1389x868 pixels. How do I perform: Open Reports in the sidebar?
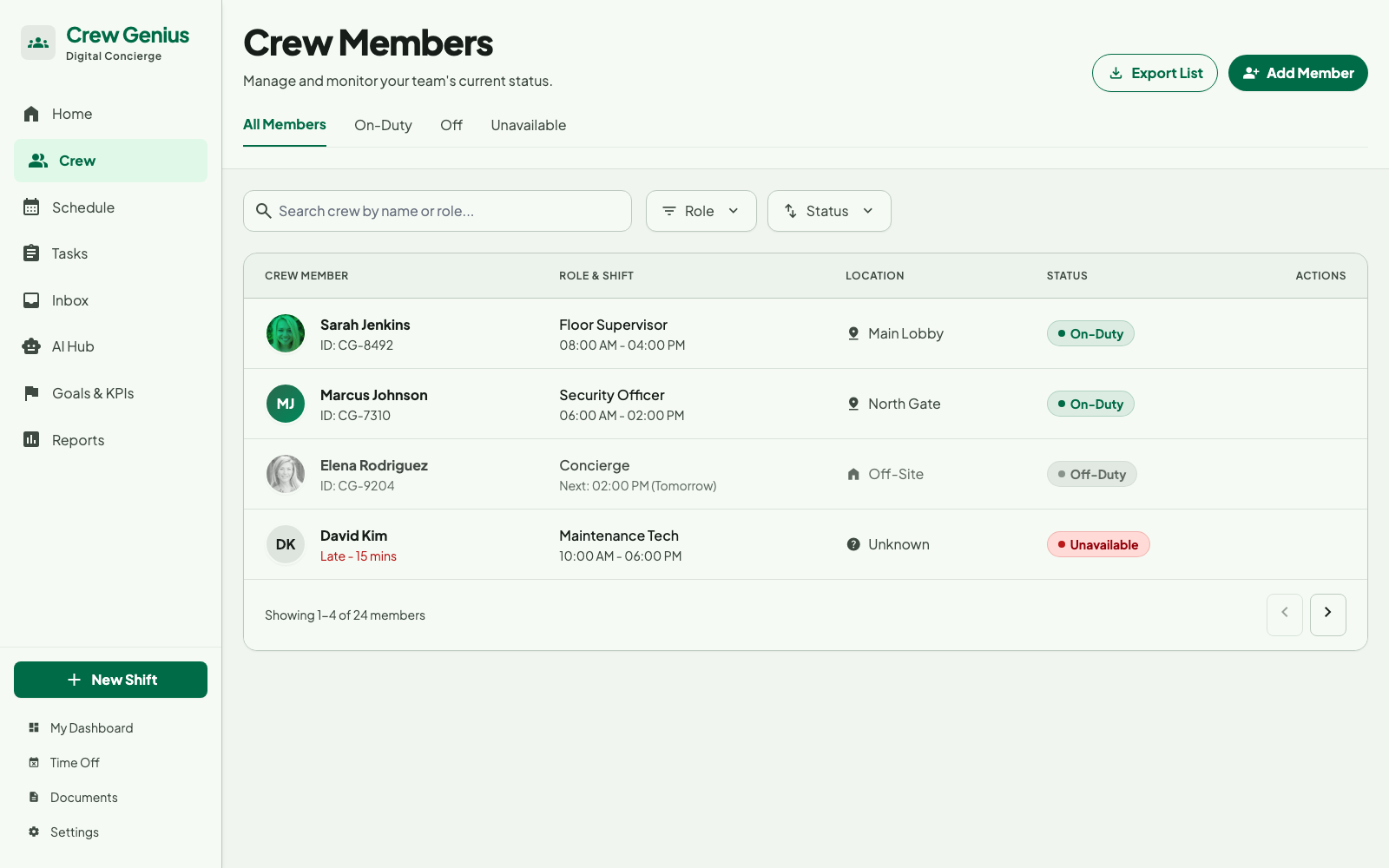coord(110,439)
